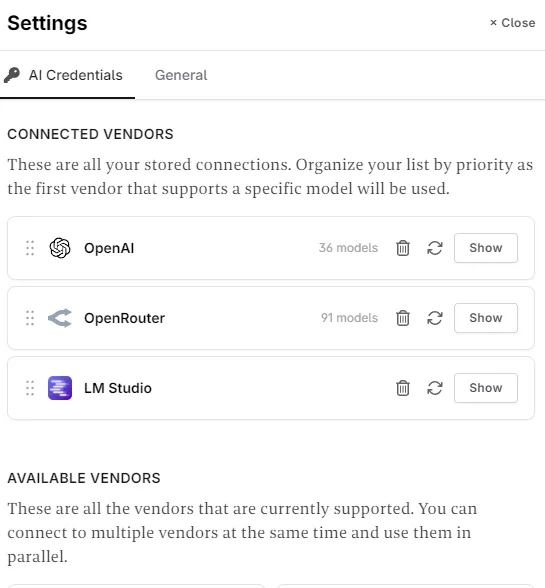545x588 pixels.
Task: Switch to the General tab
Action: 181,75
